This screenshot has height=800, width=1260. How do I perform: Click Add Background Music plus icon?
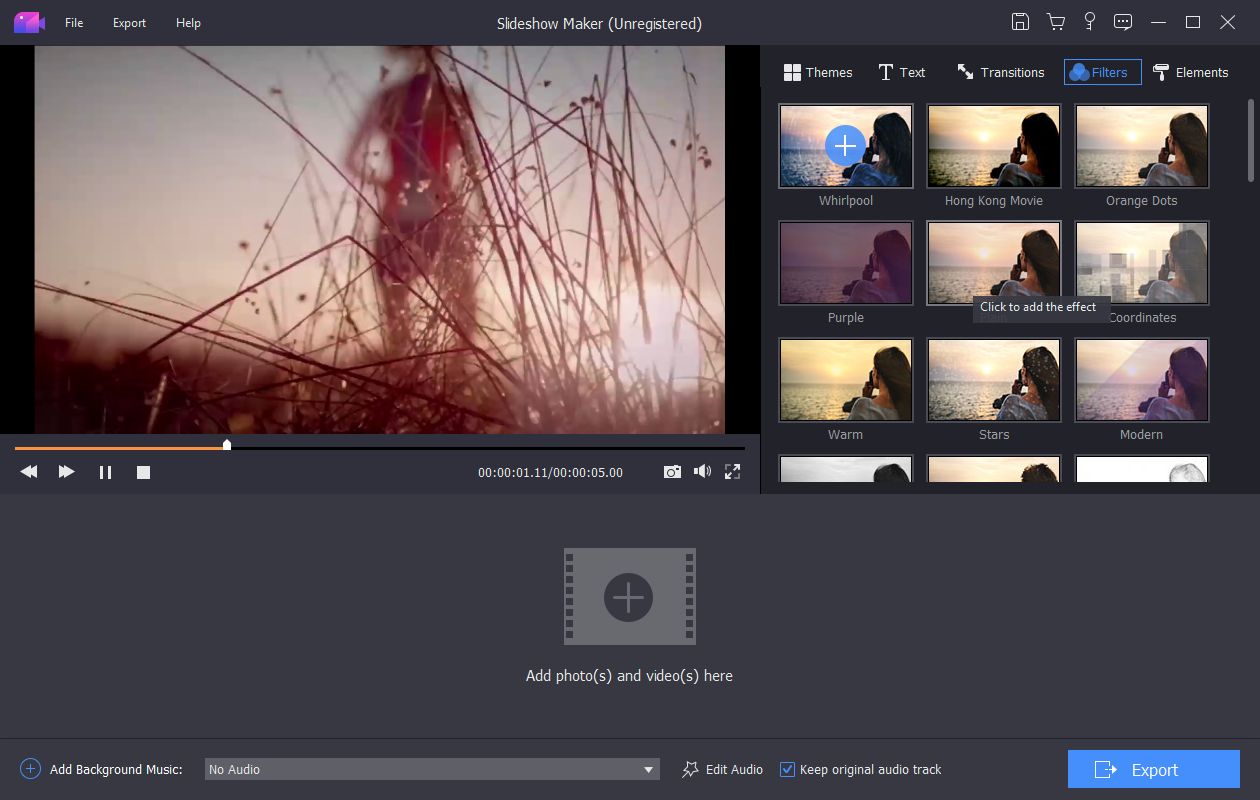click(x=30, y=769)
